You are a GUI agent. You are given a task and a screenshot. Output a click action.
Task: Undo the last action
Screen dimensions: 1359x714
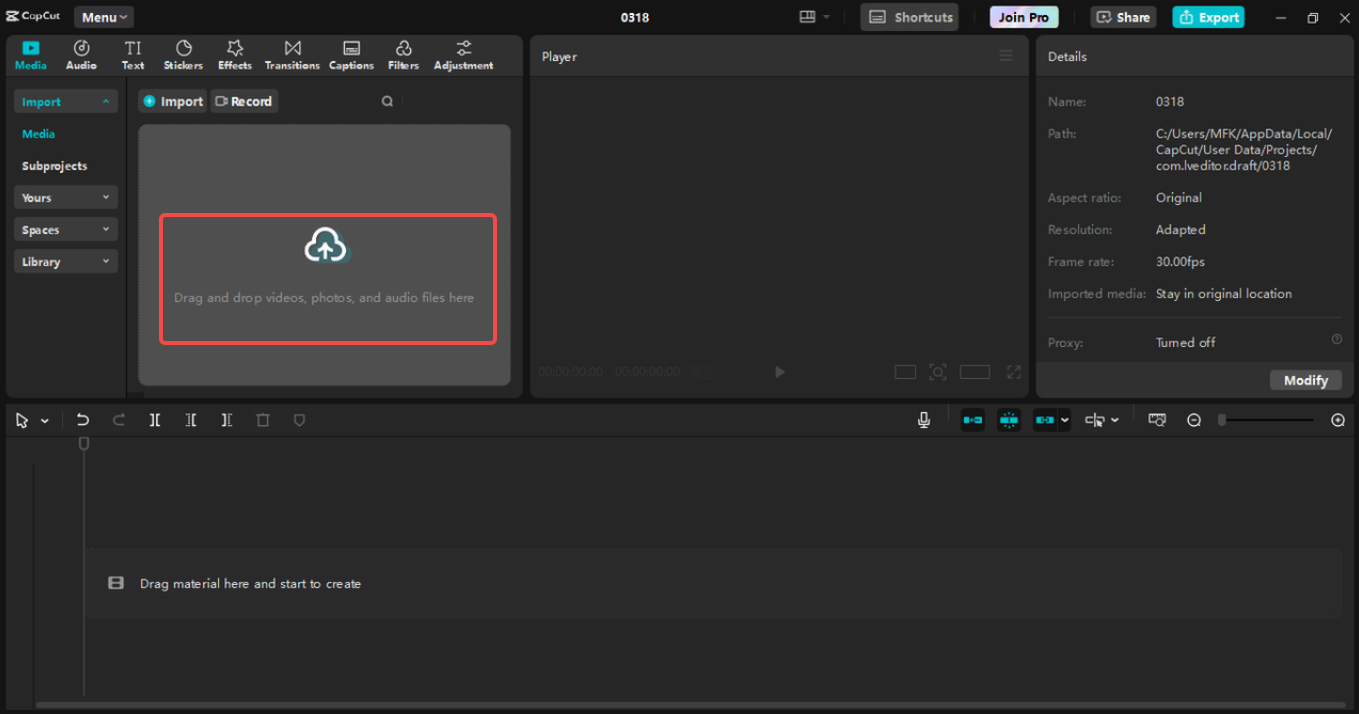click(x=83, y=421)
